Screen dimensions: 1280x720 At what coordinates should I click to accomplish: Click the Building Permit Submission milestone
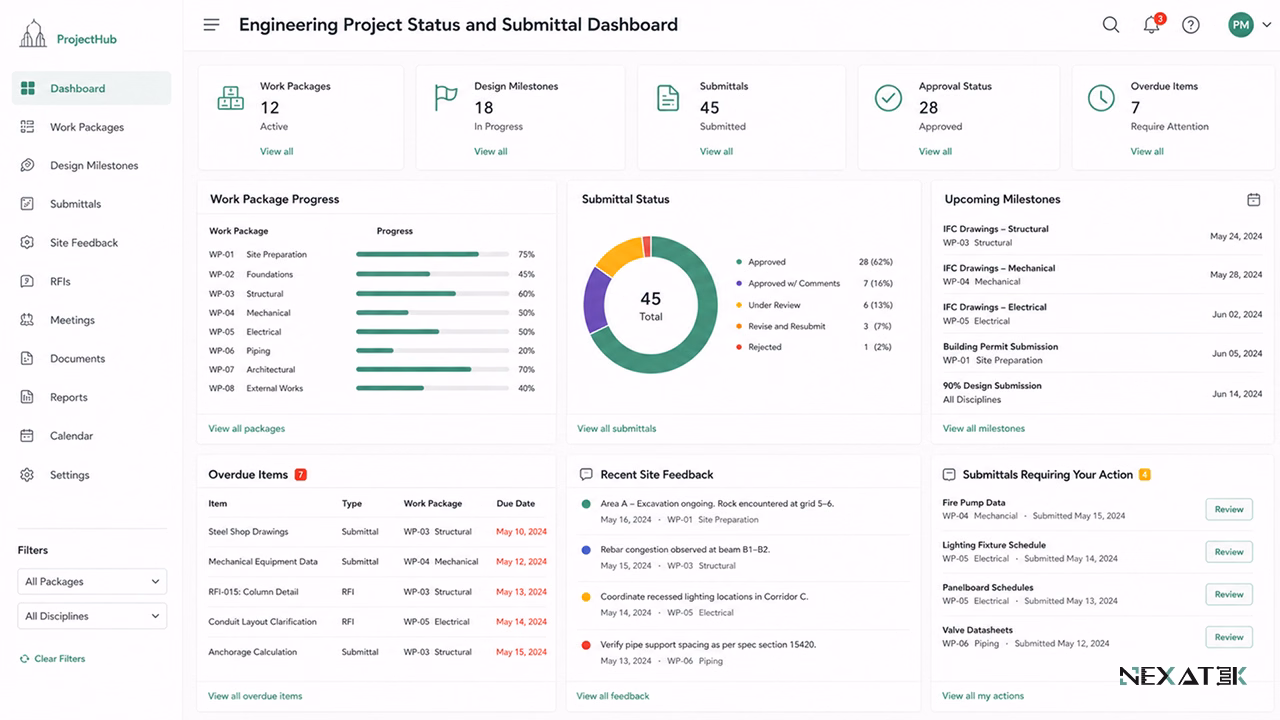pyautogui.click(x=1102, y=353)
